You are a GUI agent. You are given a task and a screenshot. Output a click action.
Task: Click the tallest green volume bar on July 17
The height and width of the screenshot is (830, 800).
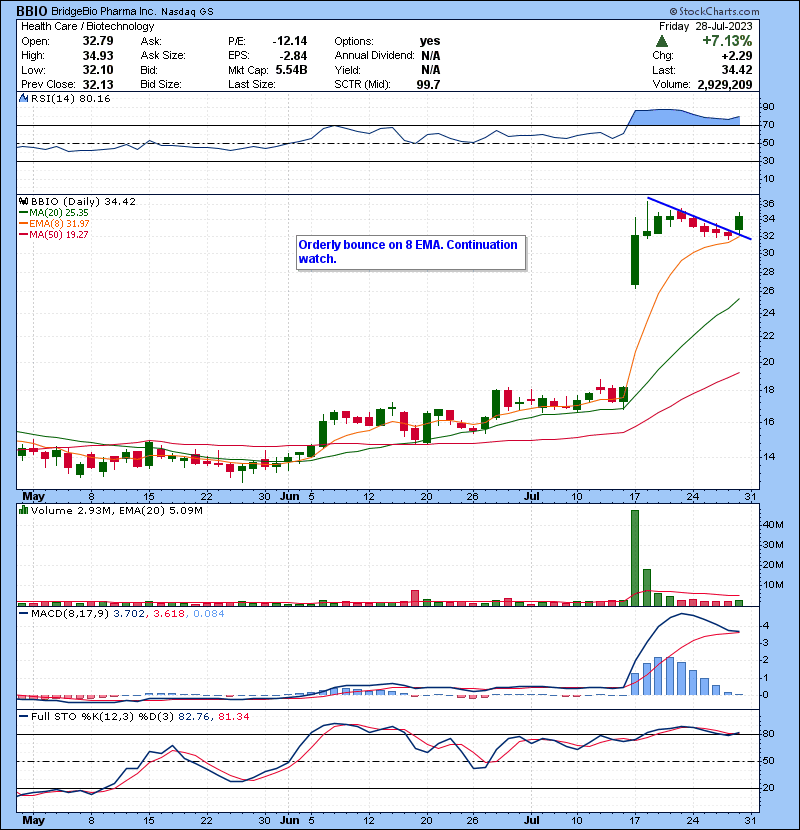click(x=635, y=558)
